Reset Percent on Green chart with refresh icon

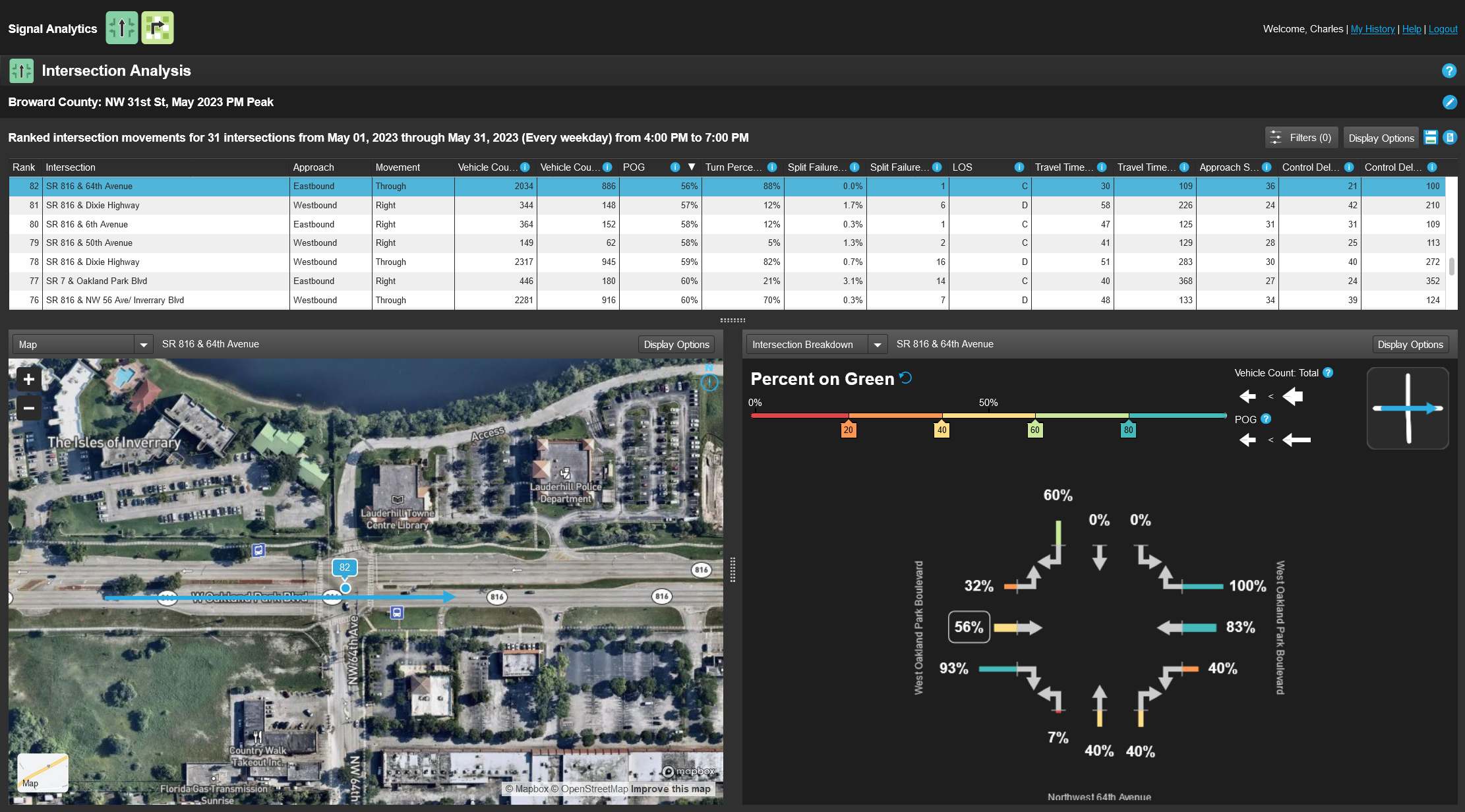point(906,378)
